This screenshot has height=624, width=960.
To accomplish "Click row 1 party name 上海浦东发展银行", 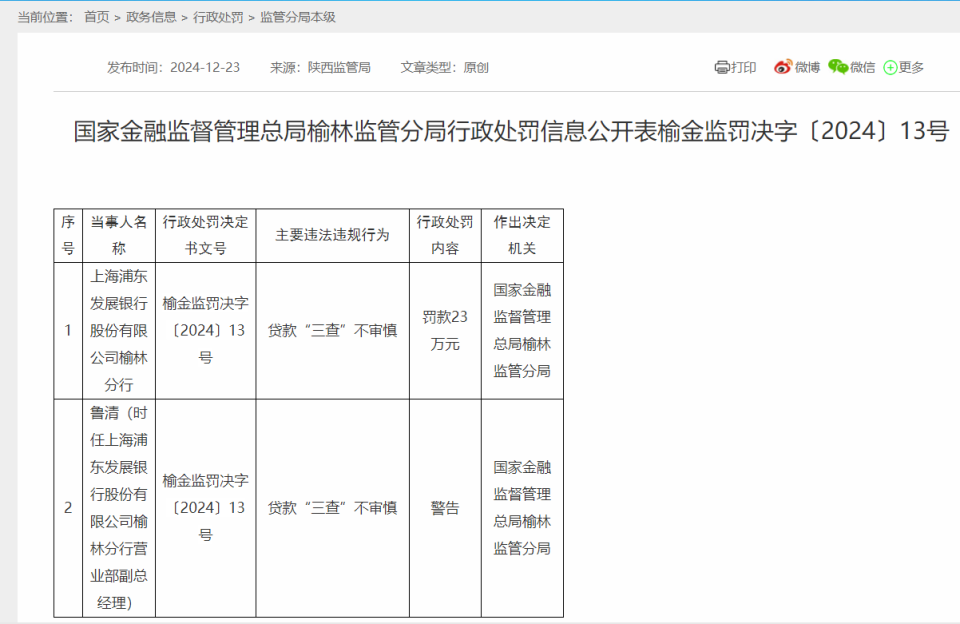I will point(119,331).
